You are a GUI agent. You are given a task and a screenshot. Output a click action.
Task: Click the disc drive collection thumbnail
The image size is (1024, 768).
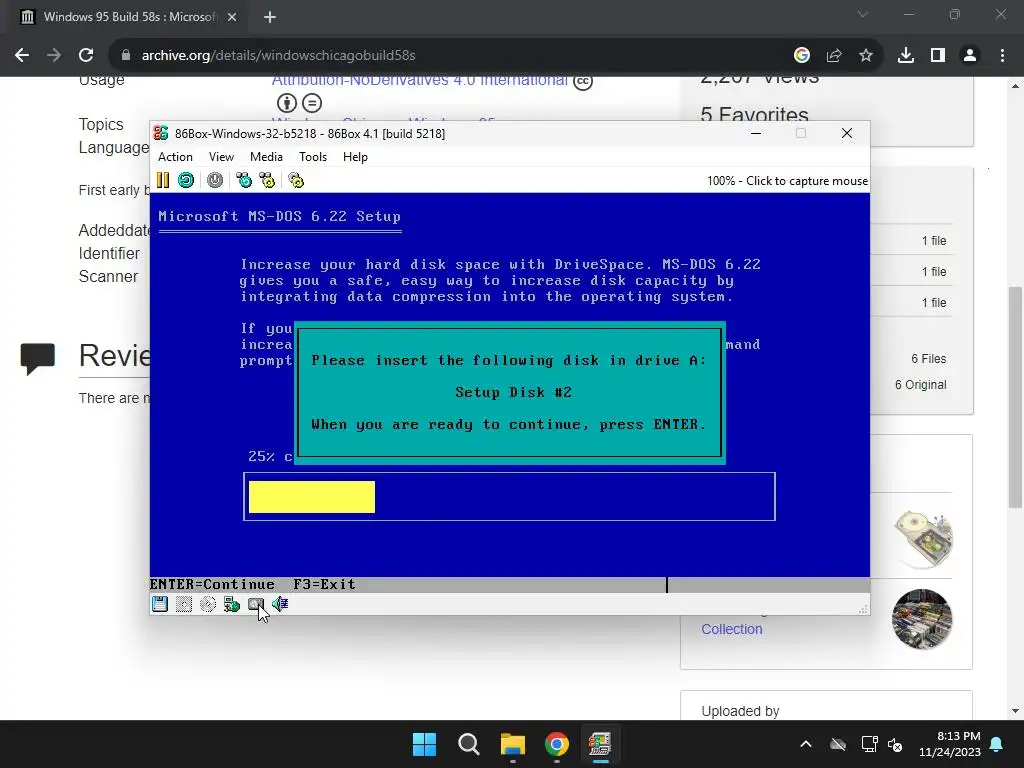(x=923, y=537)
